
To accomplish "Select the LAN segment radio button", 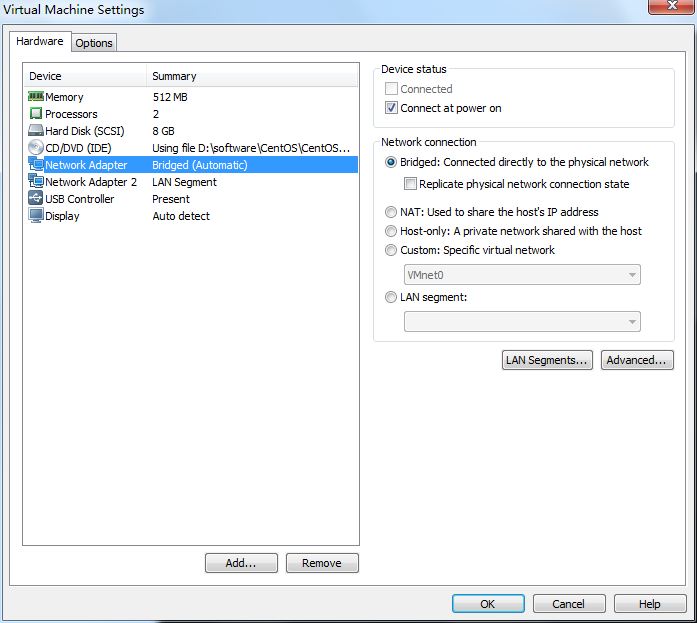I will click(x=391, y=297).
